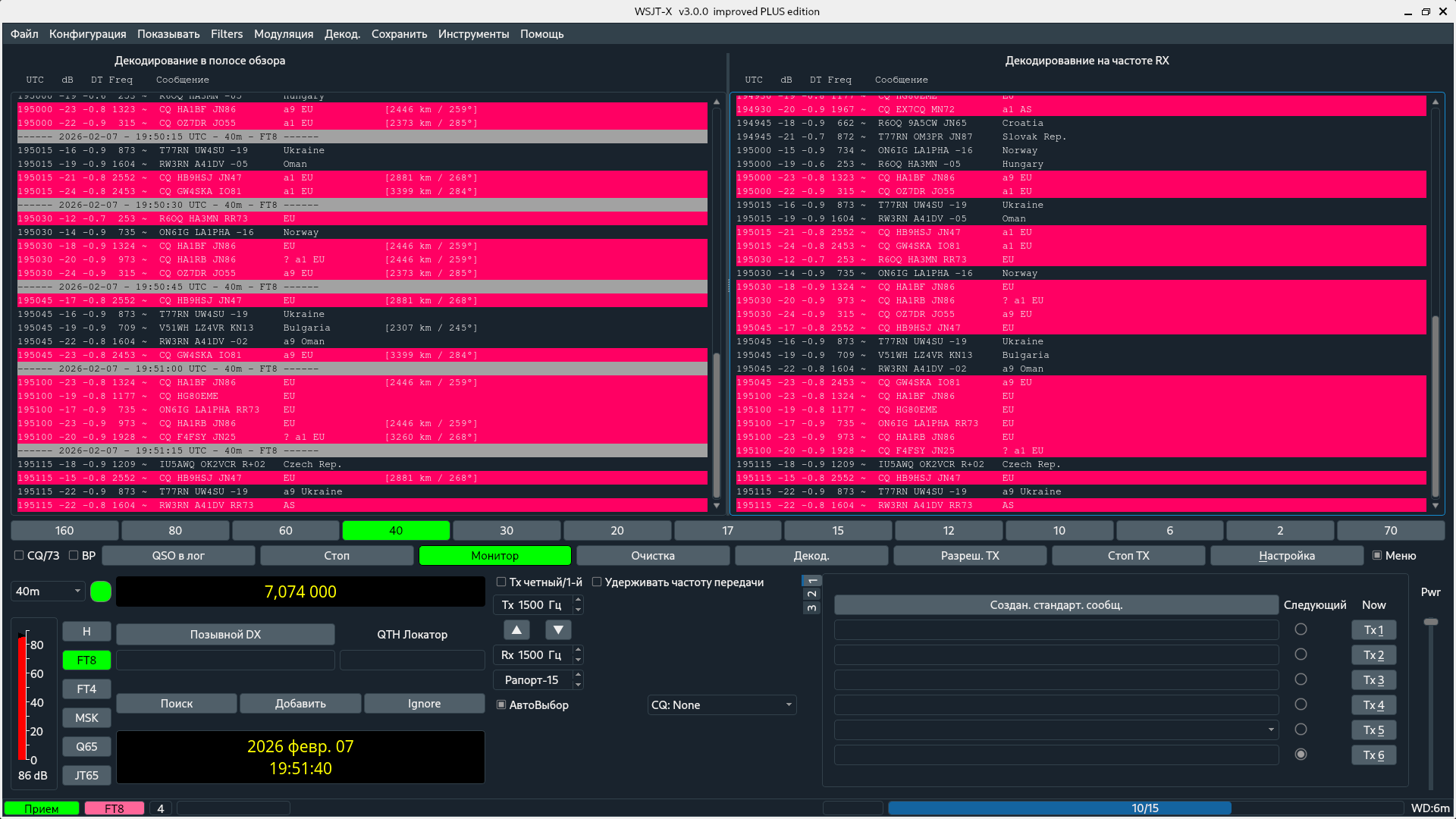Open the Конфигурация menu

(x=87, y=34)
